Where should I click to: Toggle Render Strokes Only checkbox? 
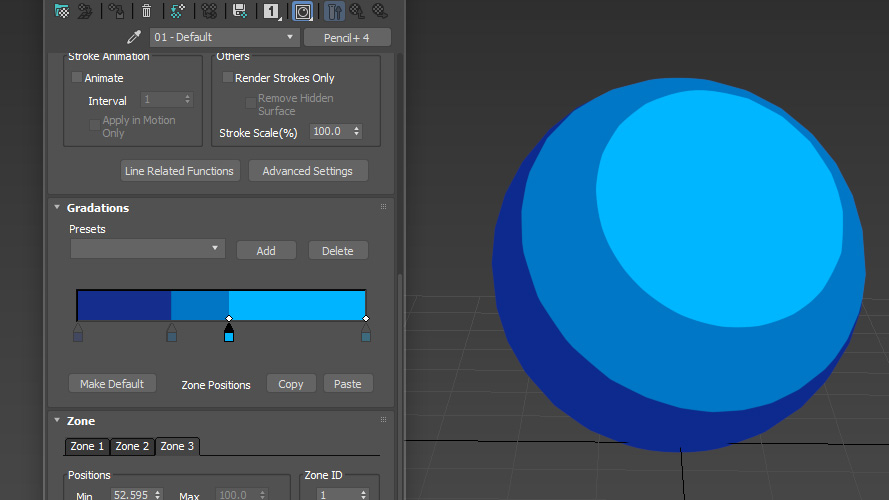tap(227, 77)
